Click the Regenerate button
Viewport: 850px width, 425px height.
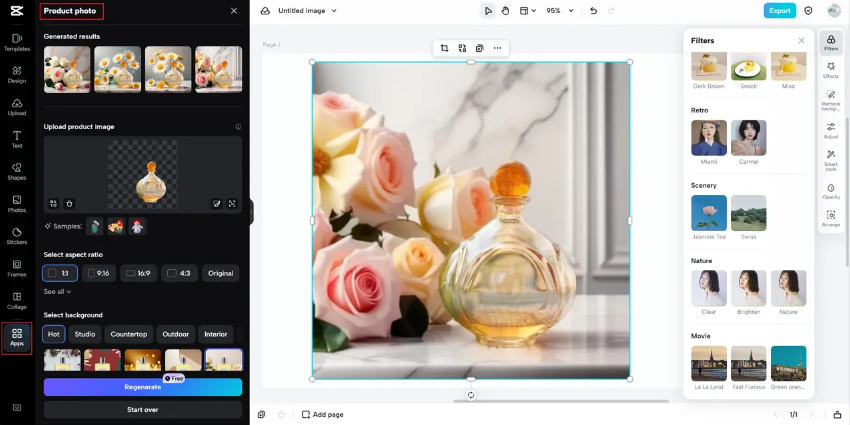143,387
